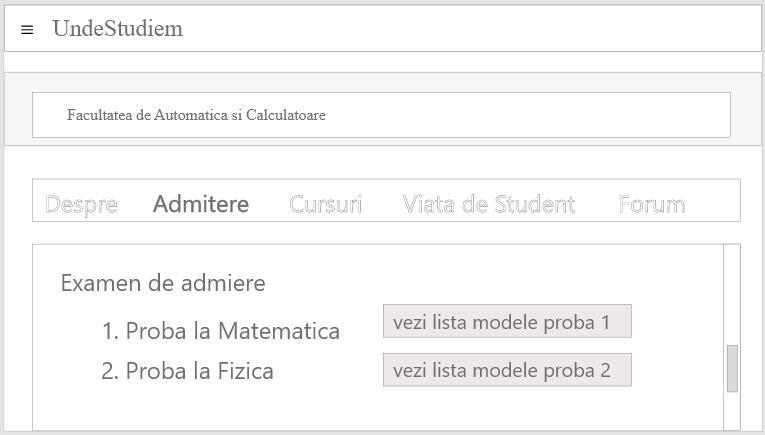This screenshot has width=765, height=435.
Task: Open the Cursuri tab
Action: coord(325,205)
